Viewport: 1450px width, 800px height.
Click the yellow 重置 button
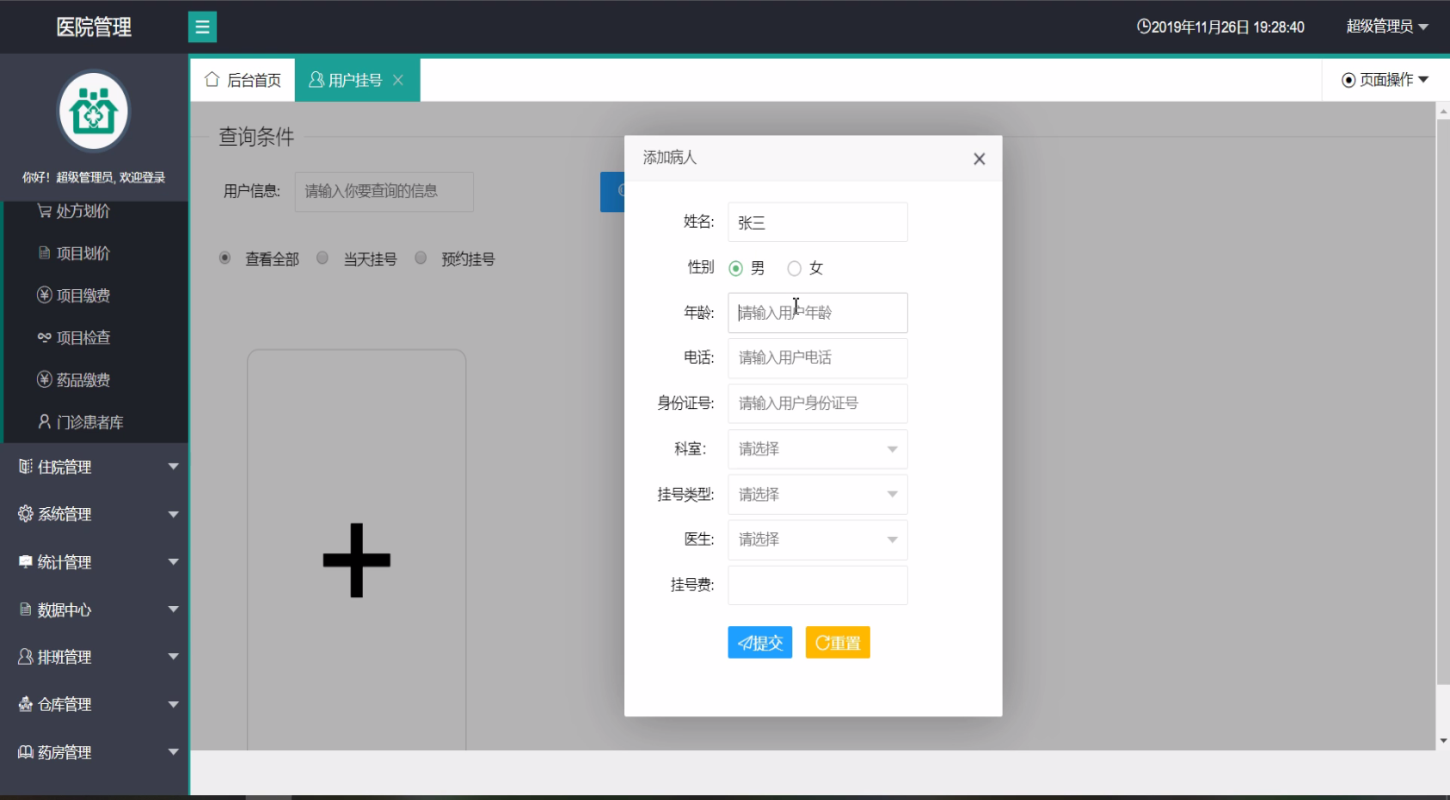(x=838, y=643)
